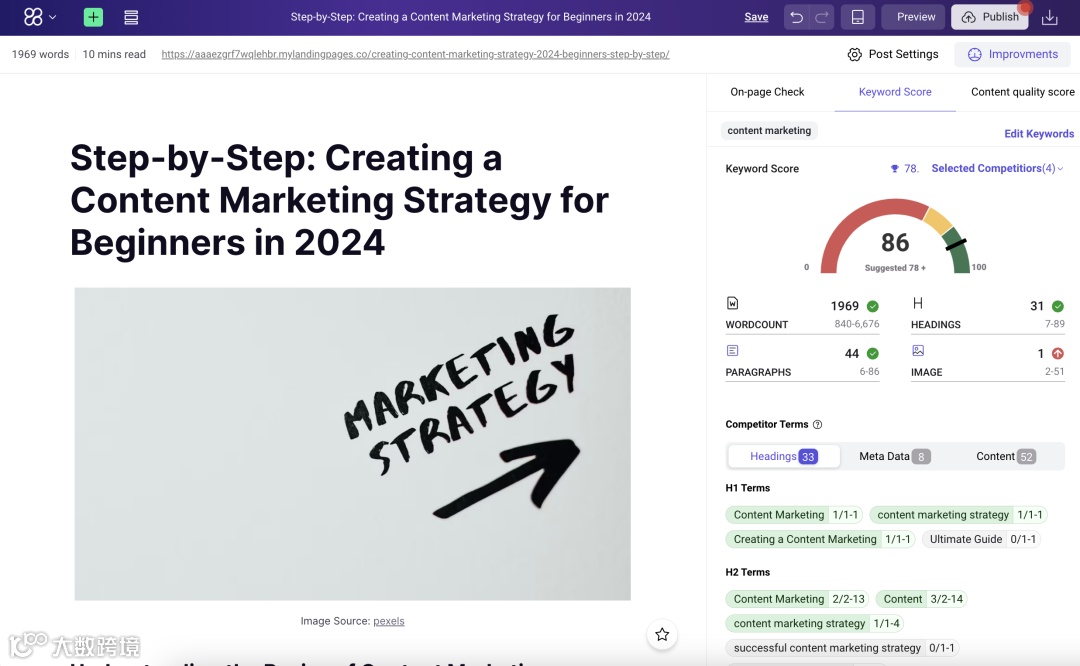Click the PARAGRAPHS range 6-86
This screenshot has height=666, width=1080.
869,371
